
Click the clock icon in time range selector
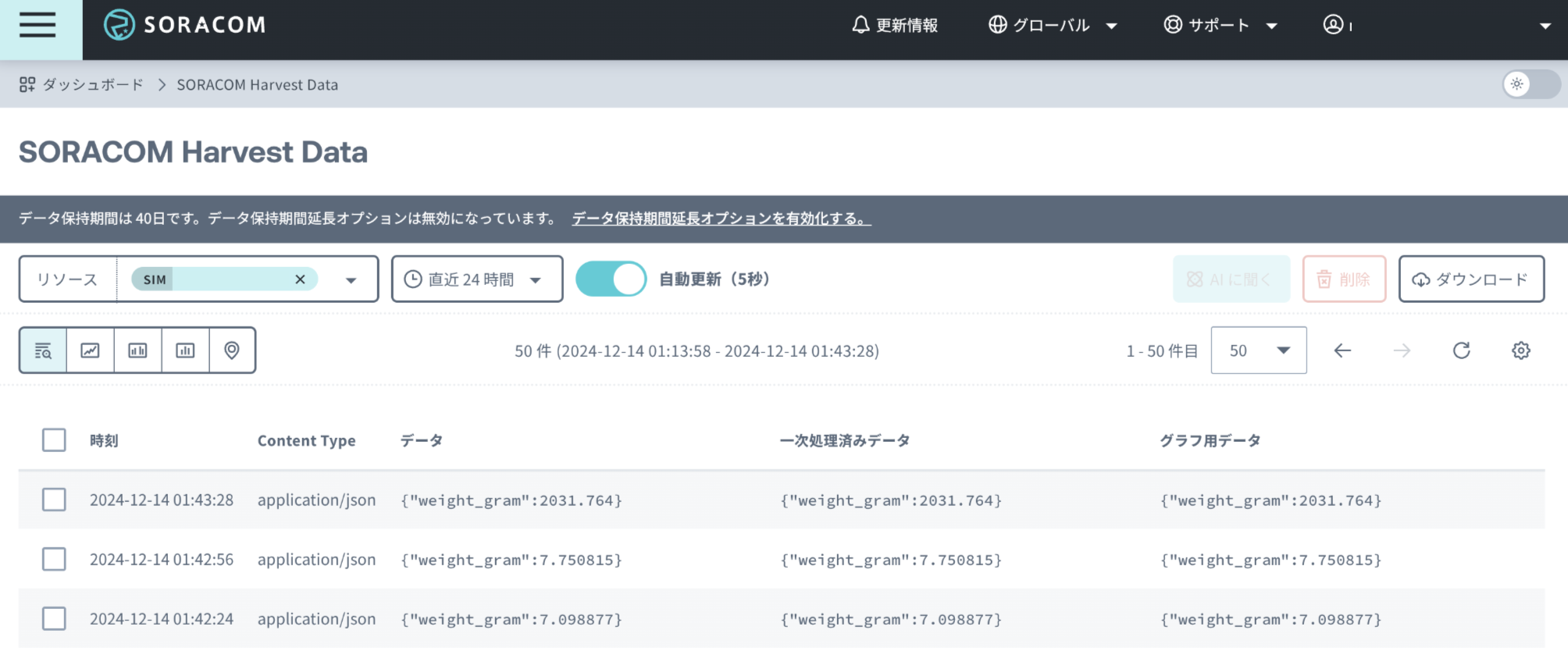coord(413,279)
